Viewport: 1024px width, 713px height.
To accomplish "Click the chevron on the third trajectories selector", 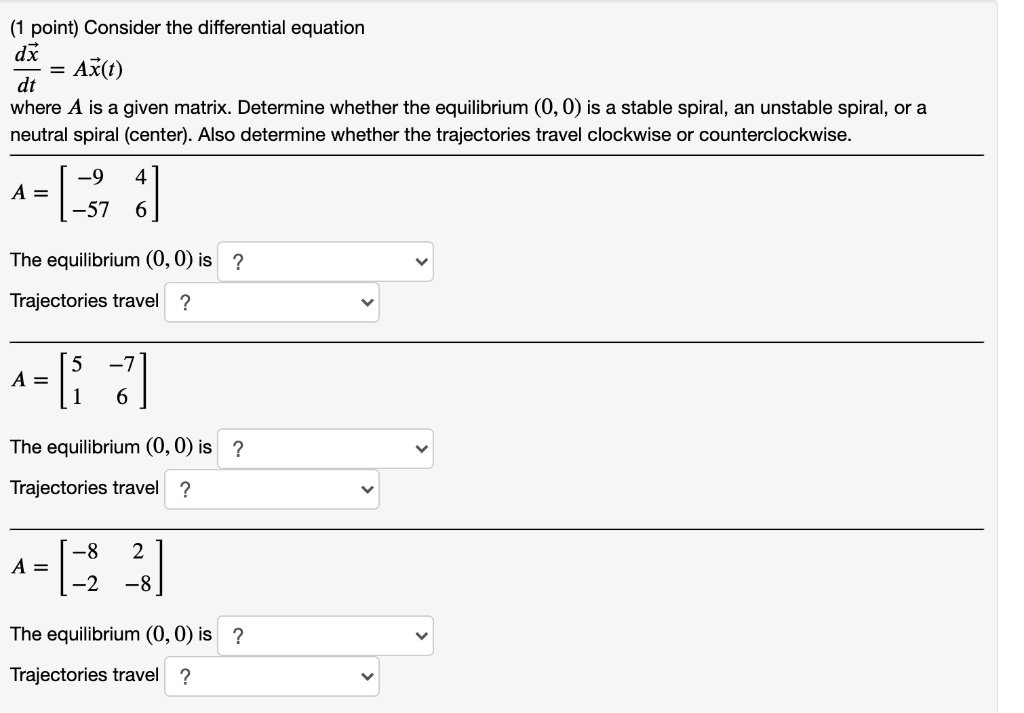I will tap(366, 675).
